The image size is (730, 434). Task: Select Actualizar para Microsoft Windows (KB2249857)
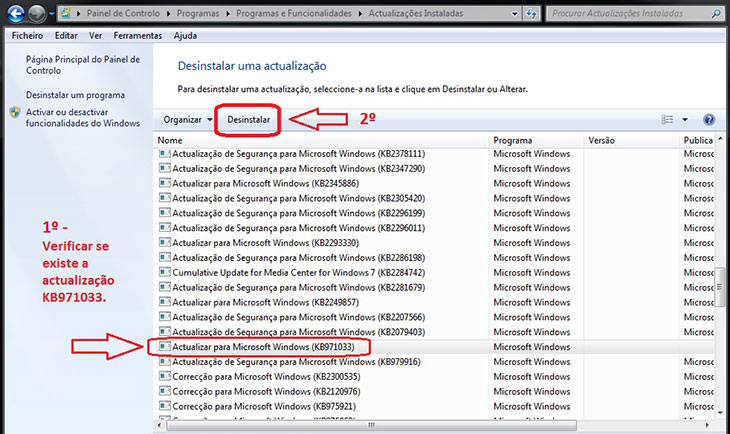pyautogui.click(x=265, y=302)
